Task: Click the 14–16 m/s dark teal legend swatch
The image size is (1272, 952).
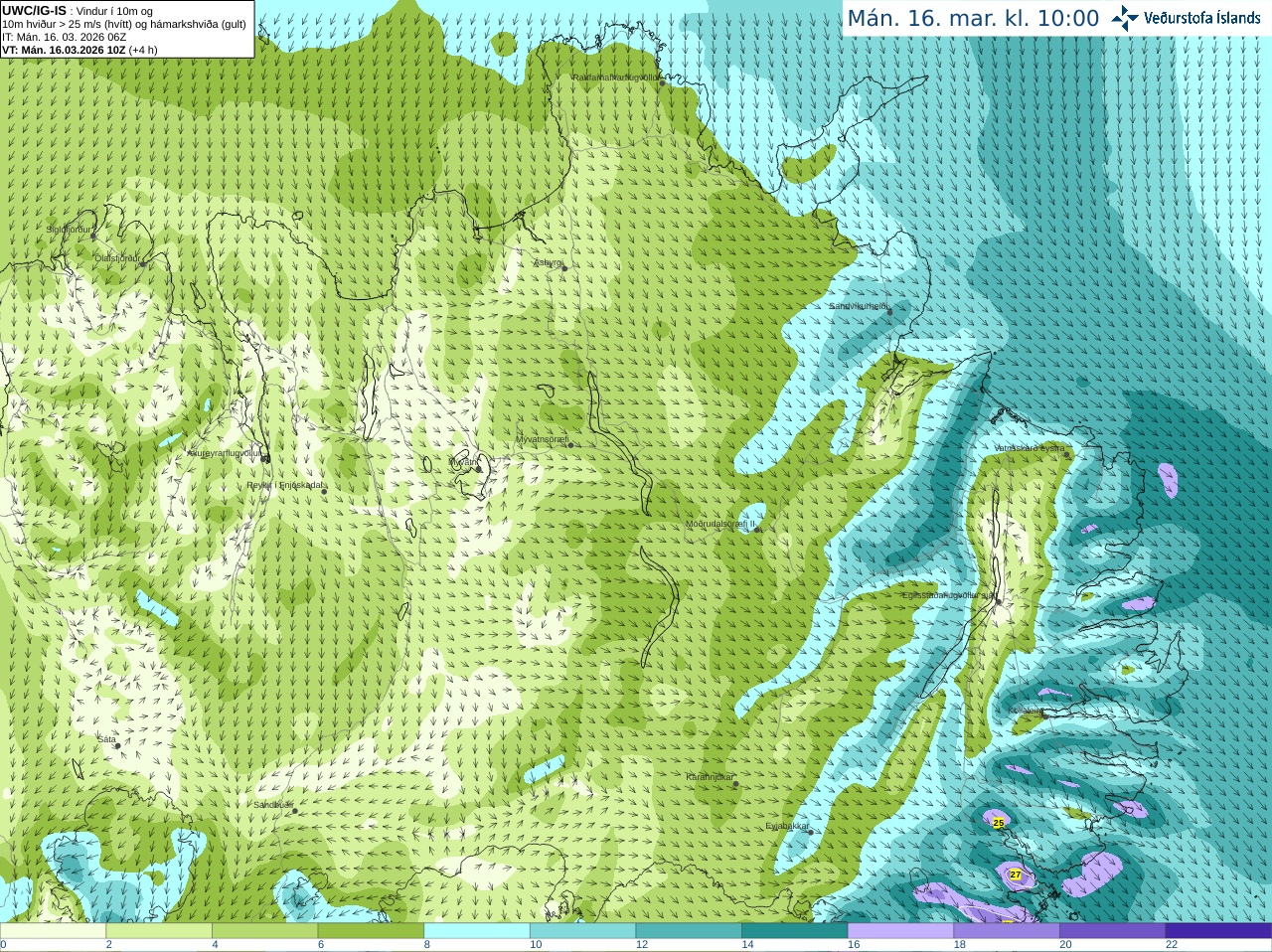Action: [x=795, y=931]
